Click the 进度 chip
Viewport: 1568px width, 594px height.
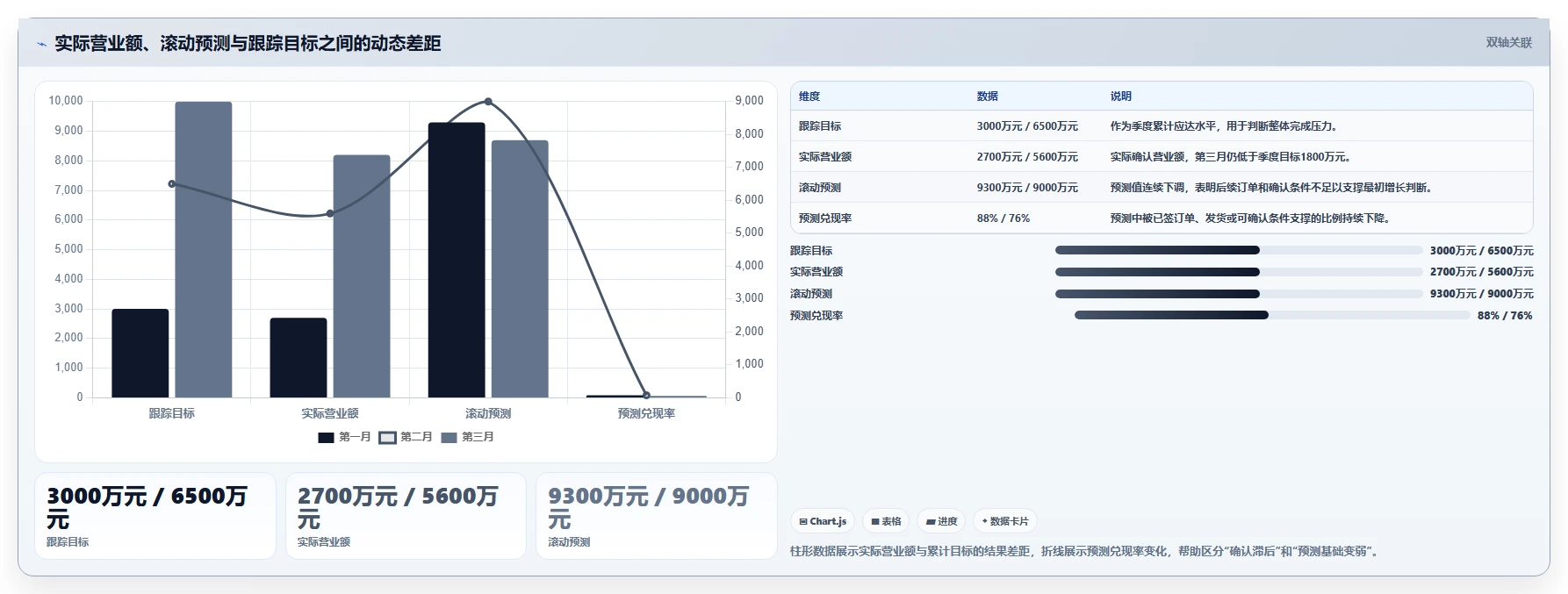941,521
